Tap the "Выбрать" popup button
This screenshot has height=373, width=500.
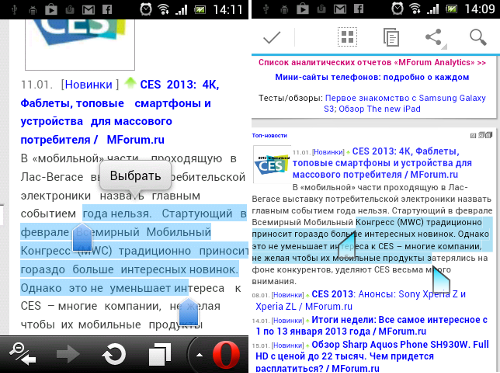pos(135,176)
